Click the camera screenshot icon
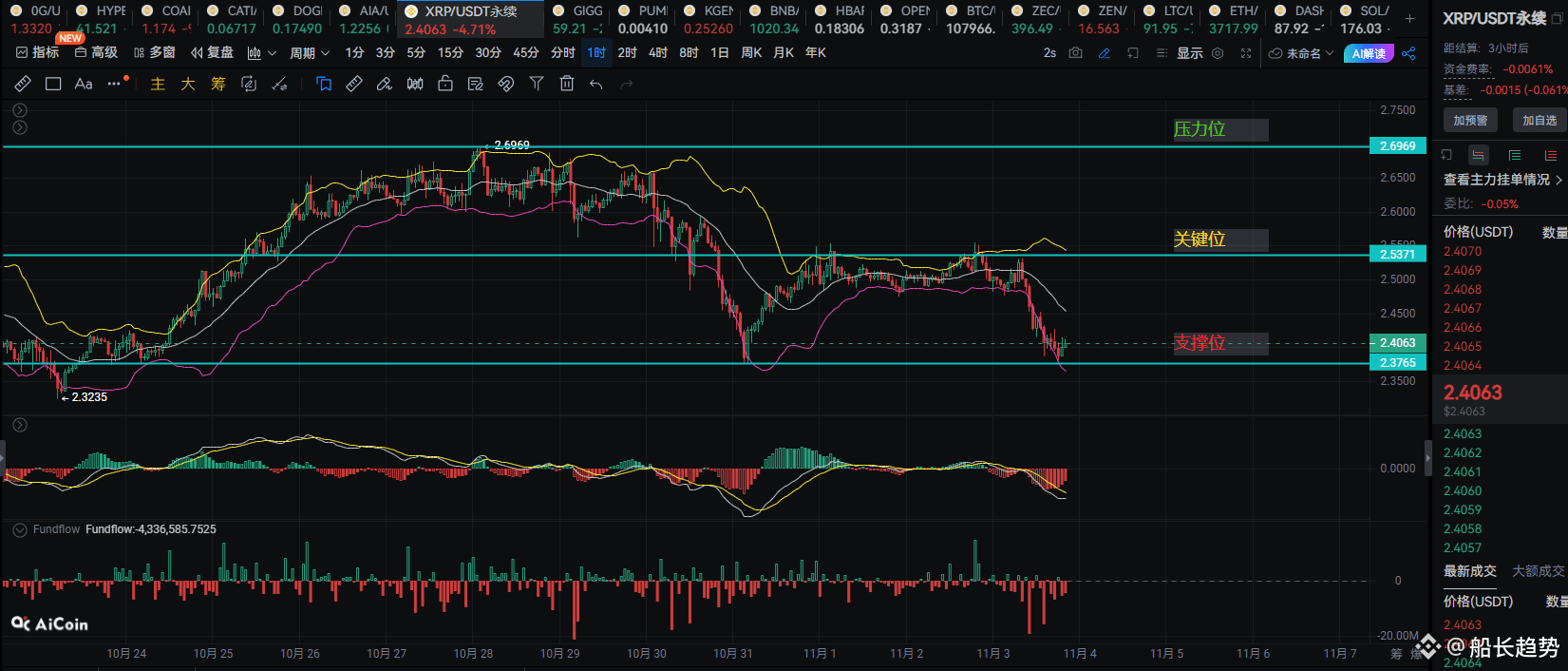This screenshot has height=671, width=1568. [x=1075, y=53]
